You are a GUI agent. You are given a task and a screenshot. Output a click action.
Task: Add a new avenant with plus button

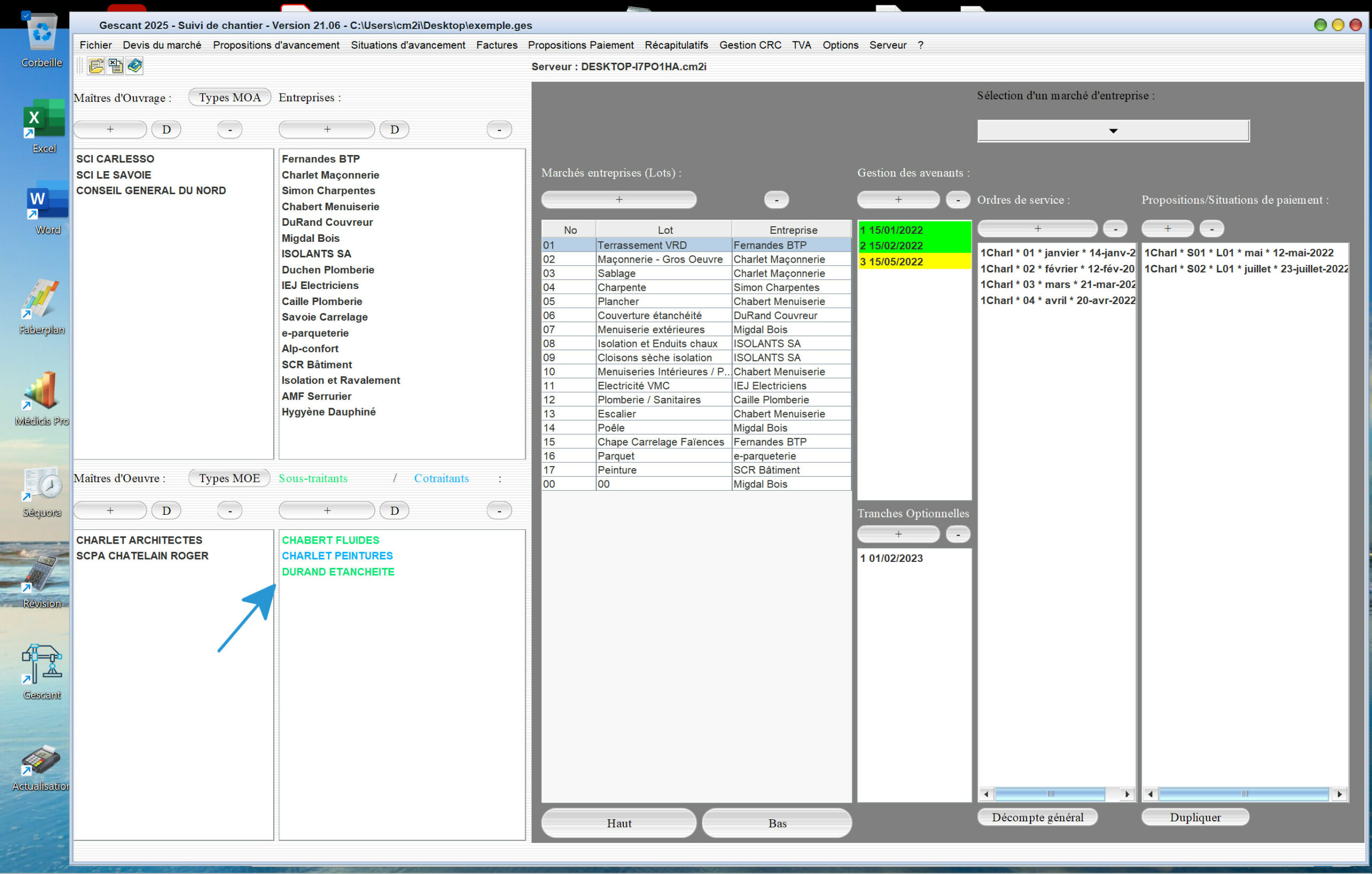point(898,199)
